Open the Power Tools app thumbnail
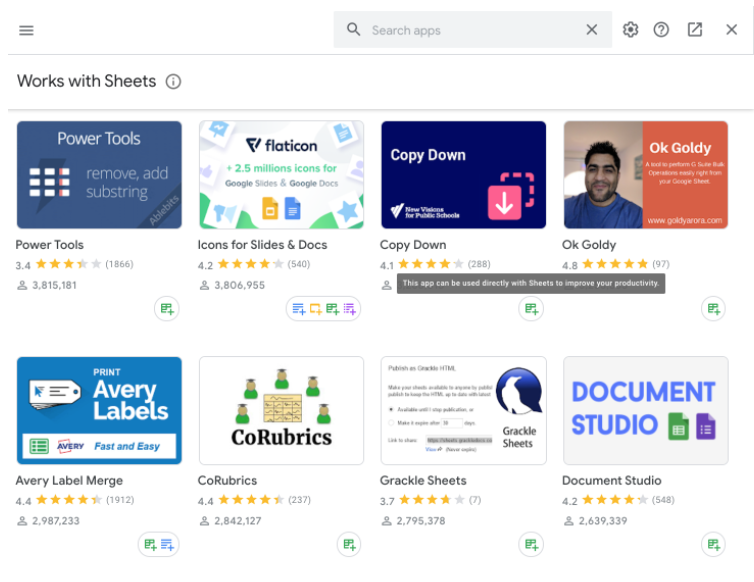754x582 pixels. [x=99, y=175]
